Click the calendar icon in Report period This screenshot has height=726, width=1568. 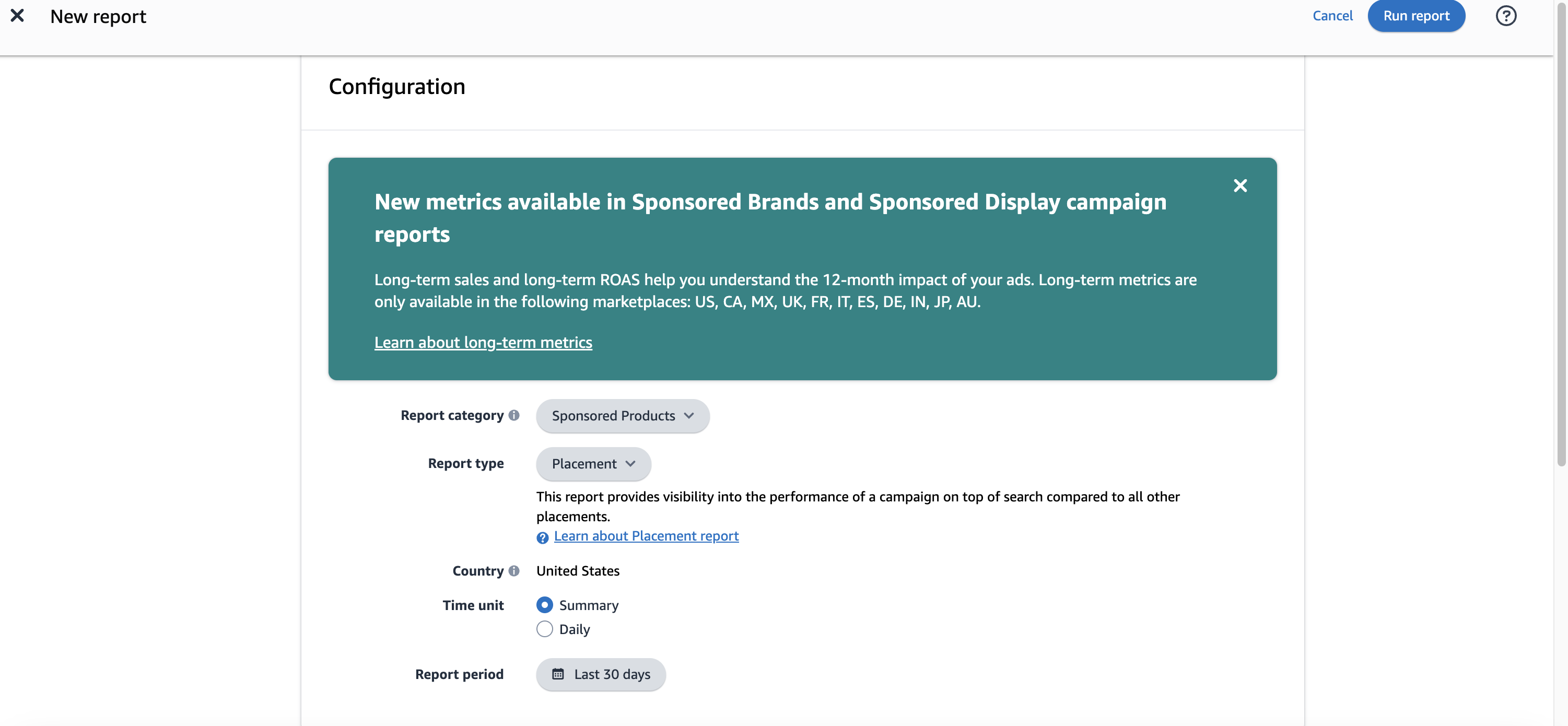[x=557, y=674]
